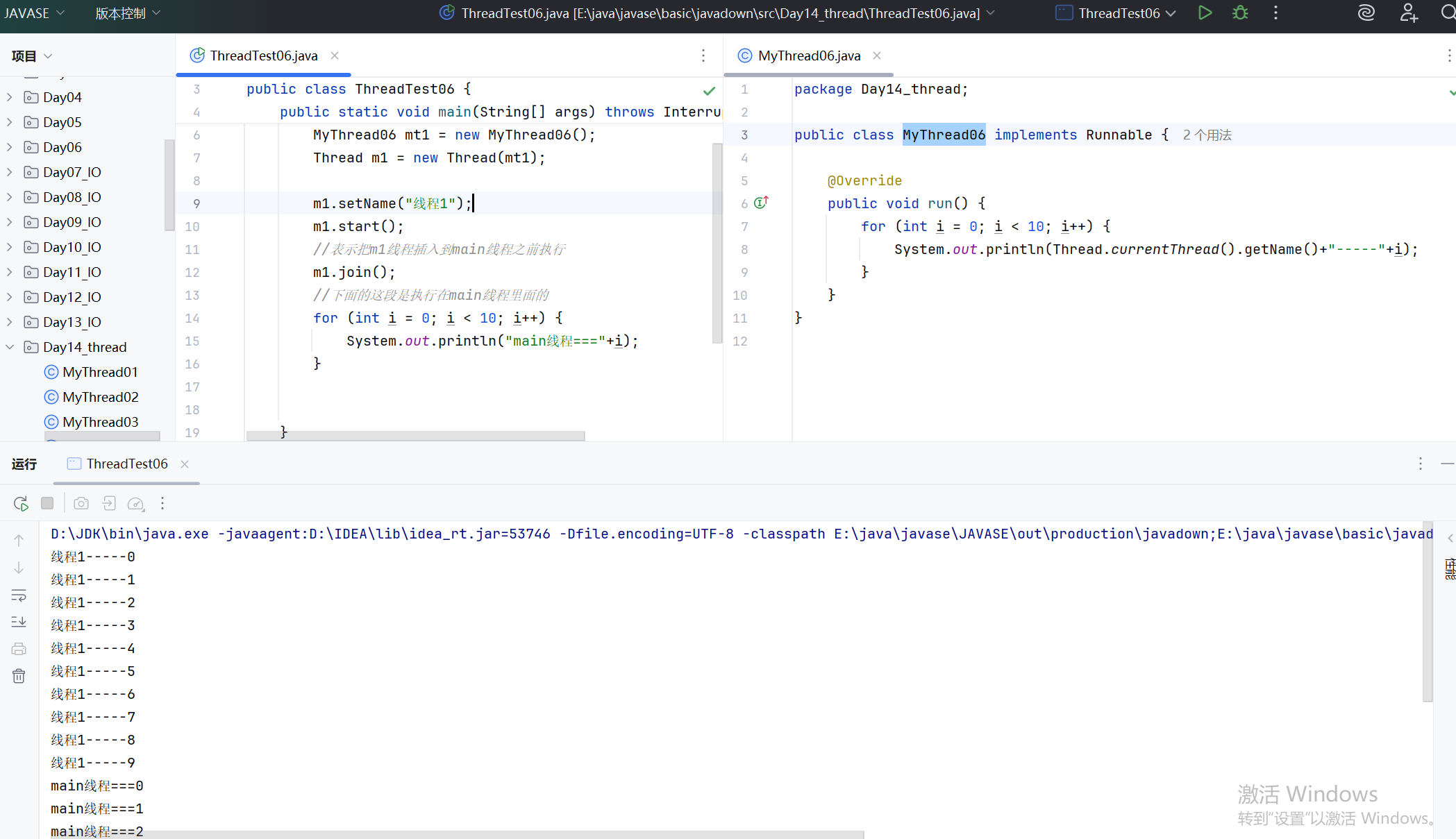Open the main toolbar more actions menu
Image resolution: width=1456 pixels, height=839 pixels.
1275,12
